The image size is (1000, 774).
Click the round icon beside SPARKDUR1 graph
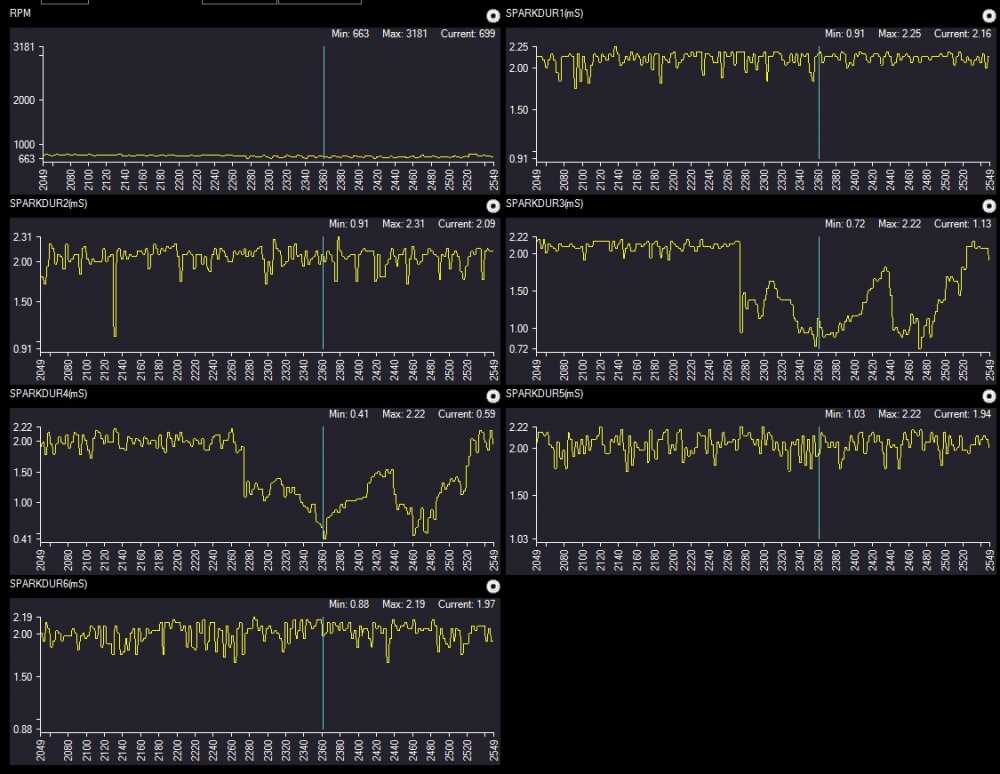click(x=988, y=15)
